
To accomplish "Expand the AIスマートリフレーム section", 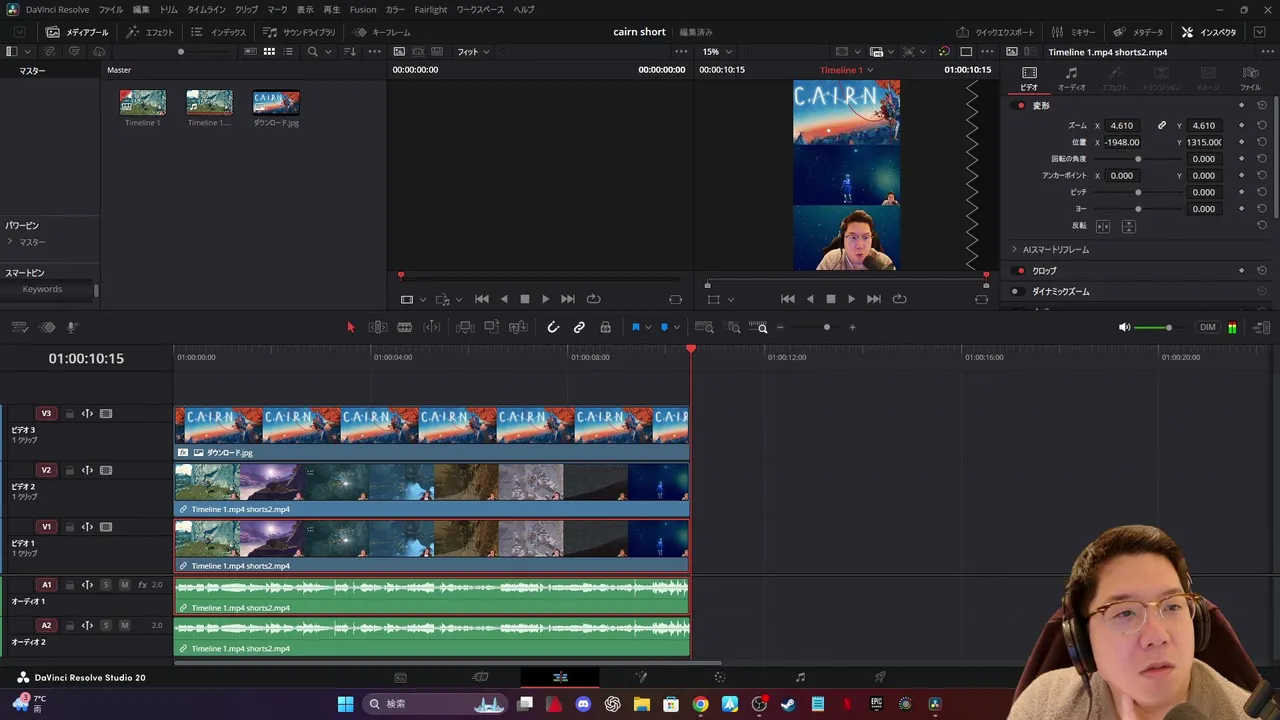I will (1014, 249).
